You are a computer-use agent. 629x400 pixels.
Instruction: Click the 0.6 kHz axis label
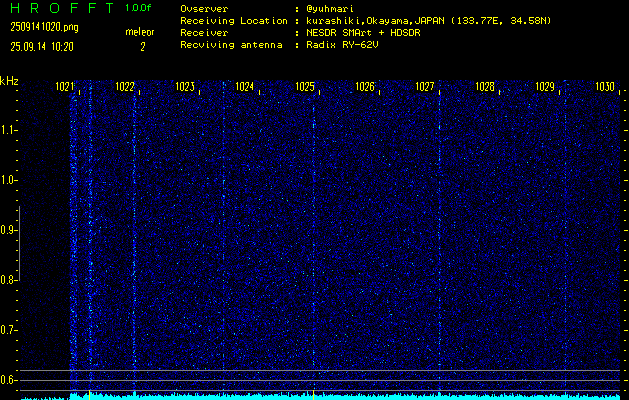click(8, 380)
